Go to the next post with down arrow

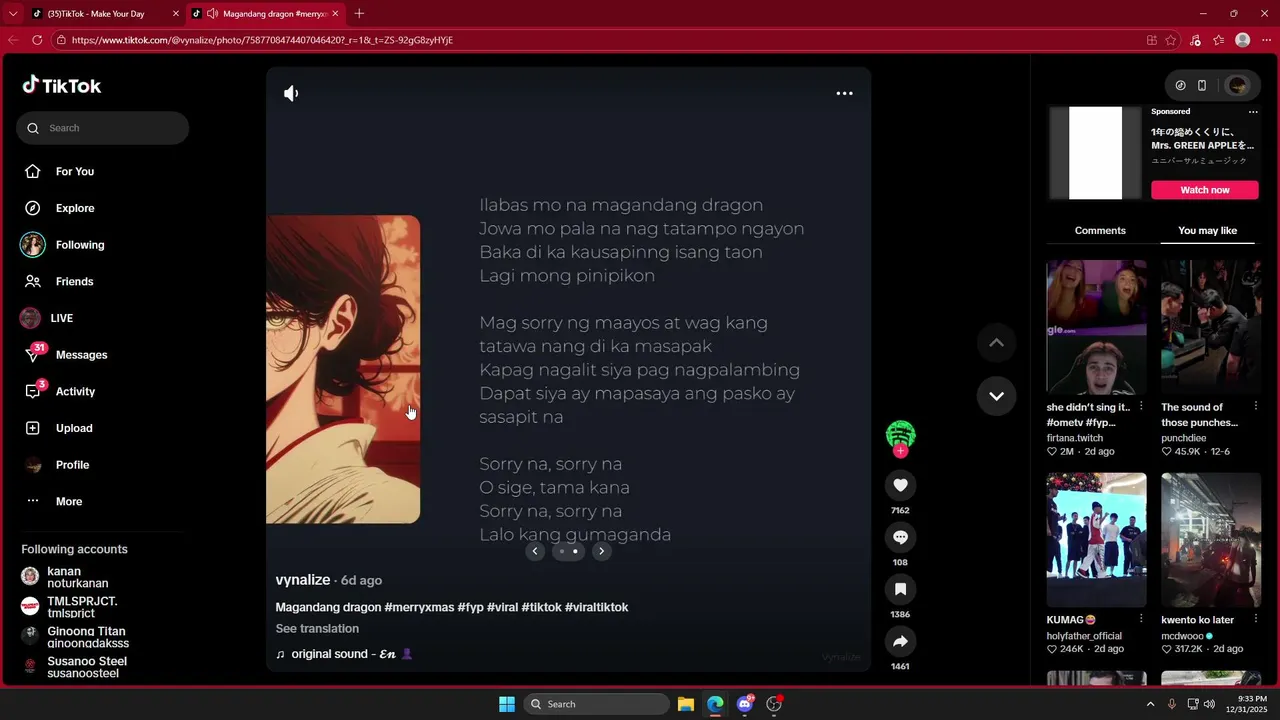click(x=996, y=396)
